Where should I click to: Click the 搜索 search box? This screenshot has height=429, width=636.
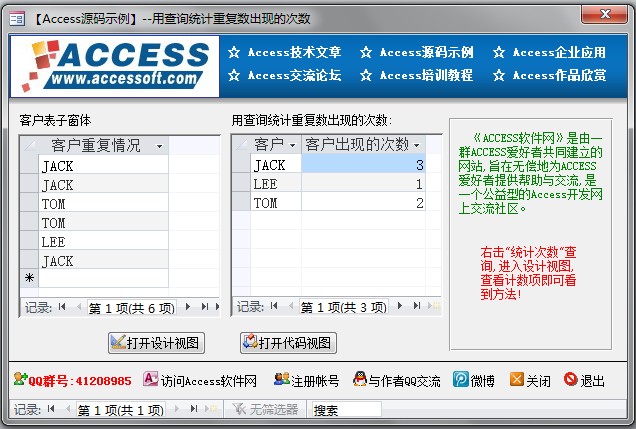tap(346, 410)
